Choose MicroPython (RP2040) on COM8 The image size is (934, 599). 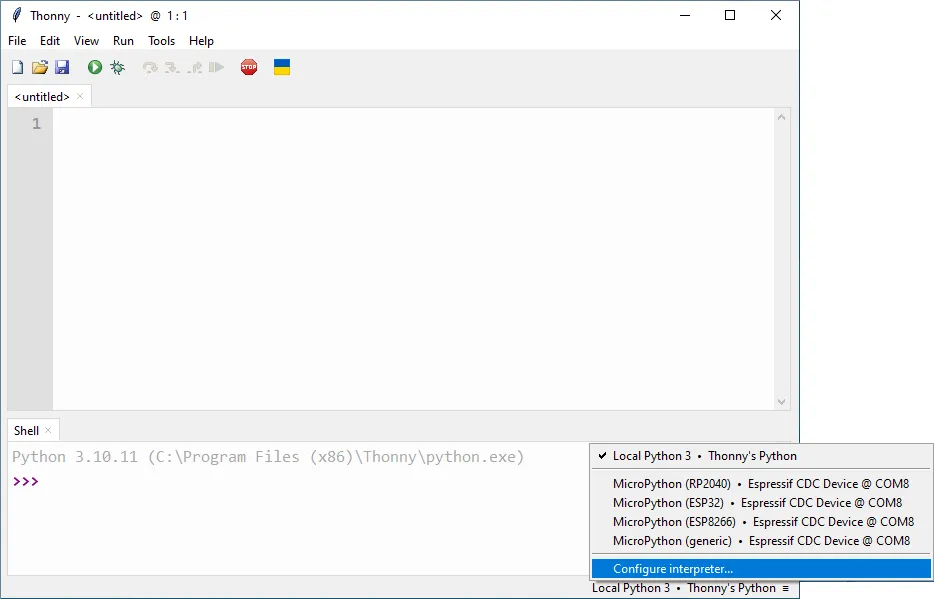(x=760, y=484)
